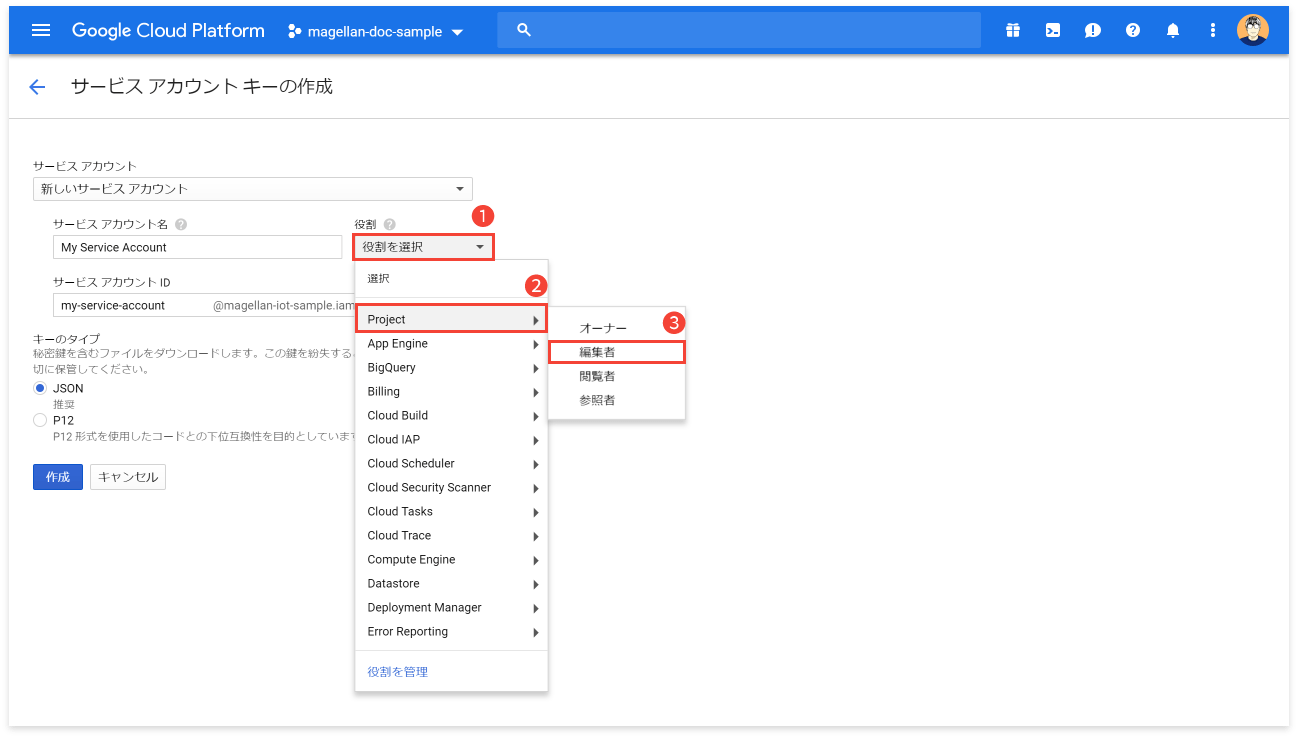Show notifications bell
The width and height of the screenshot is (1298, 738).
click(x=1173, y=30)
